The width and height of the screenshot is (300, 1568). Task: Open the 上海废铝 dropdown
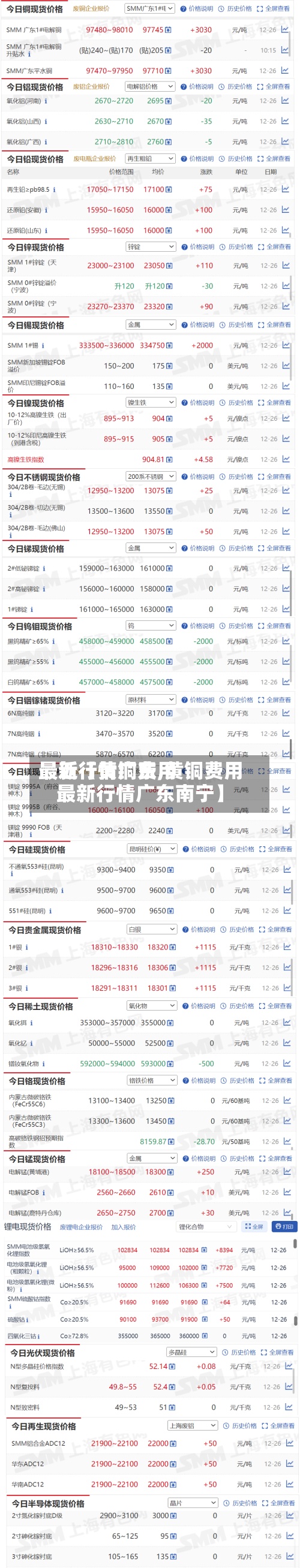[x=193, y=1425]
